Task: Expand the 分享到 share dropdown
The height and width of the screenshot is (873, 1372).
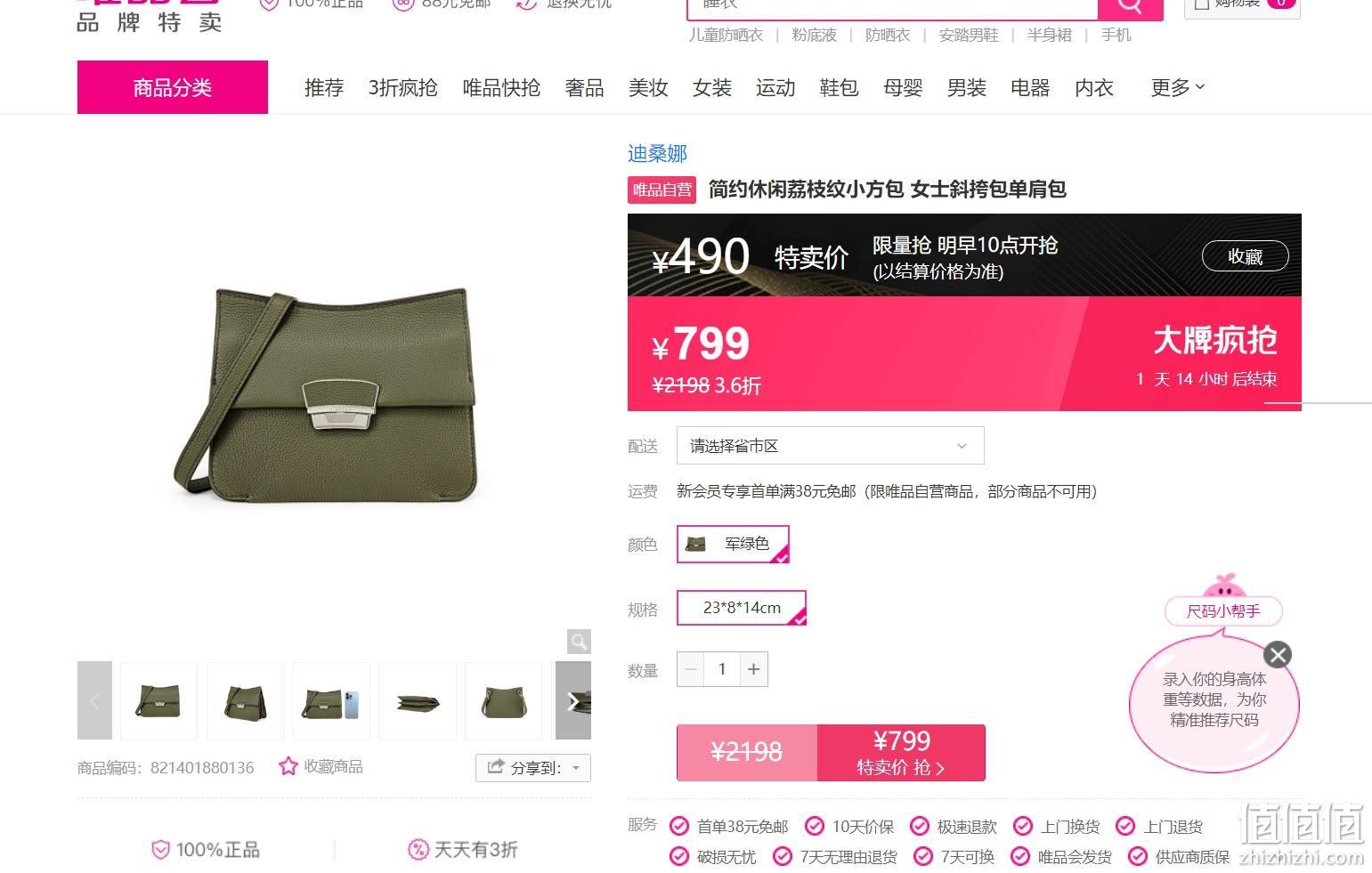Action: (533, 768)
